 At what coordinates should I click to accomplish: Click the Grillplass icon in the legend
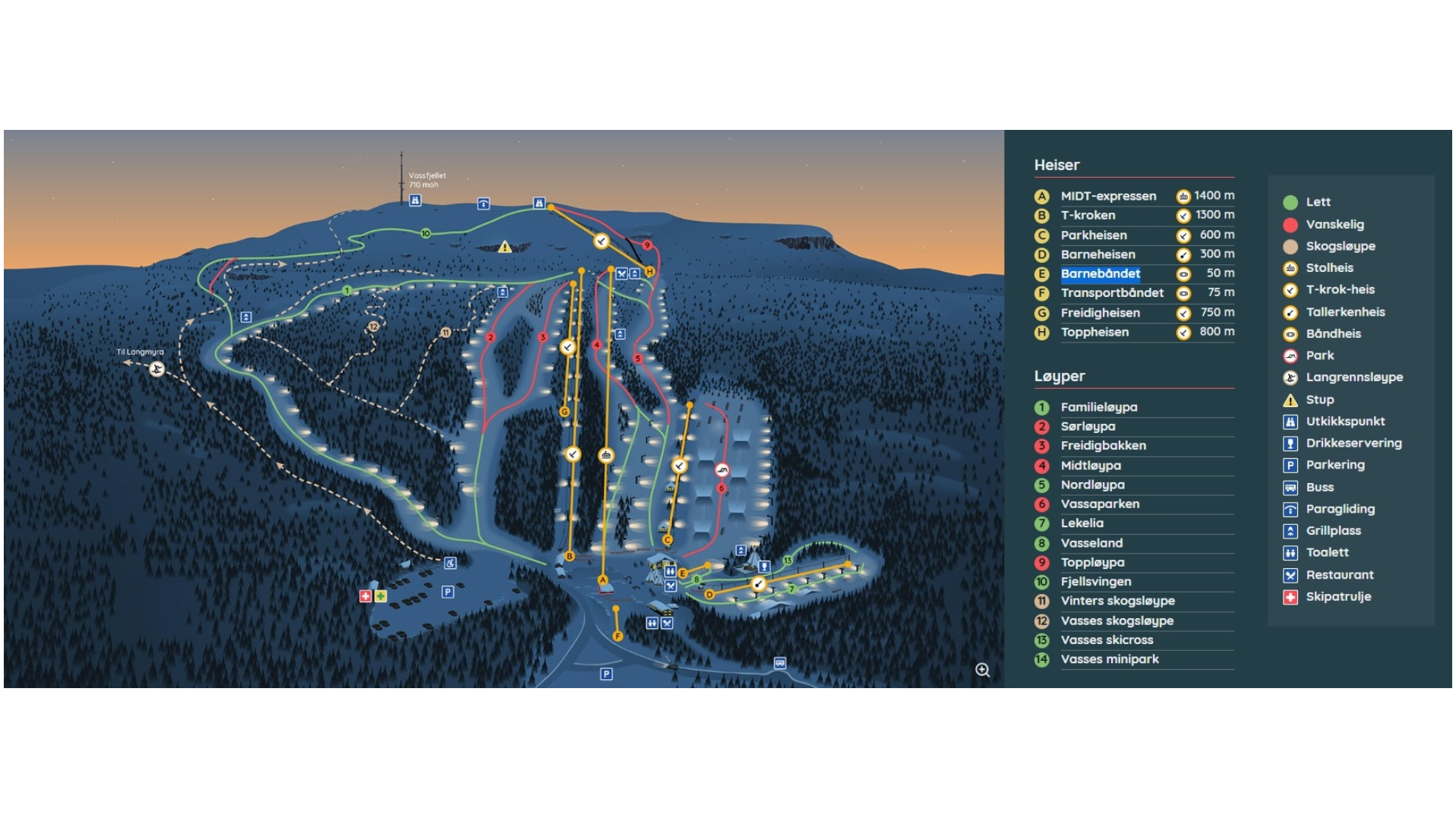coord(1291,531)
